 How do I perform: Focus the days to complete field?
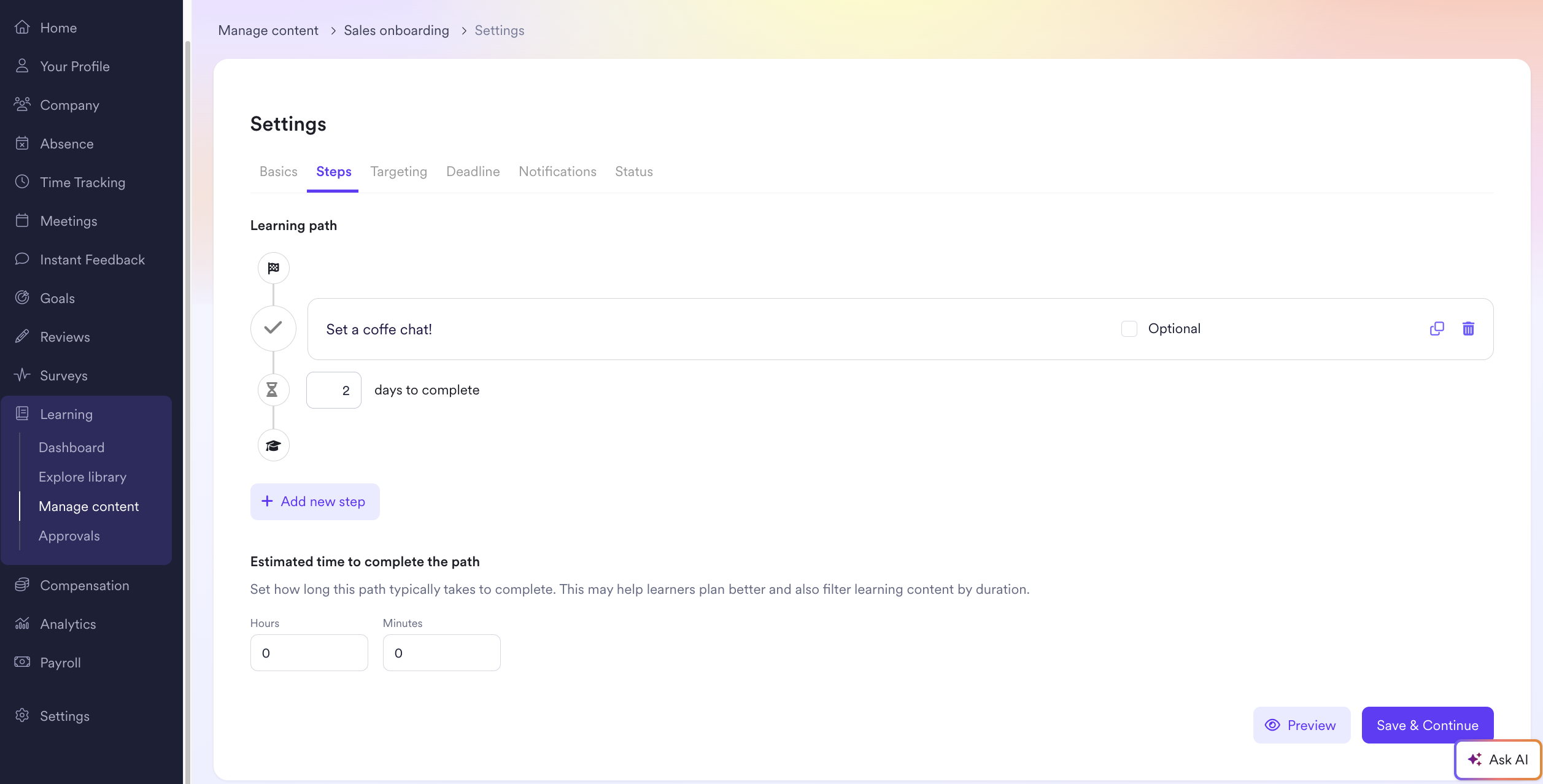(334, 390)
